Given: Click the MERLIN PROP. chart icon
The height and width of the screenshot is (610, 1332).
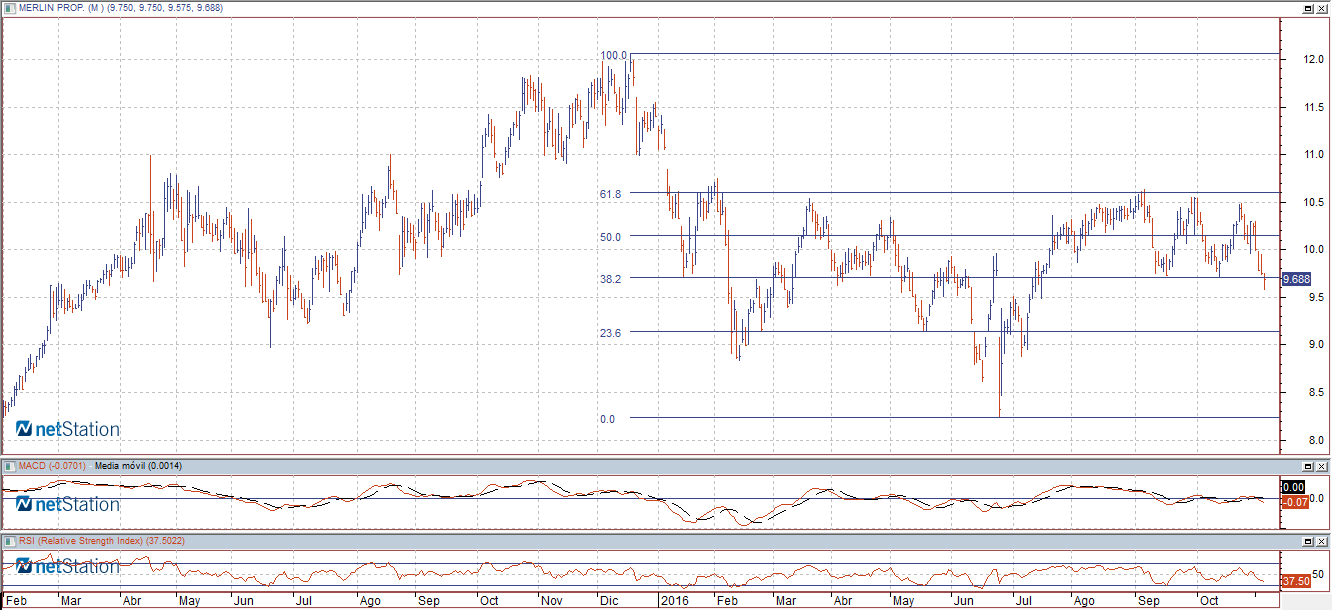Looking at the screenshot, I should tap(8, 7).
